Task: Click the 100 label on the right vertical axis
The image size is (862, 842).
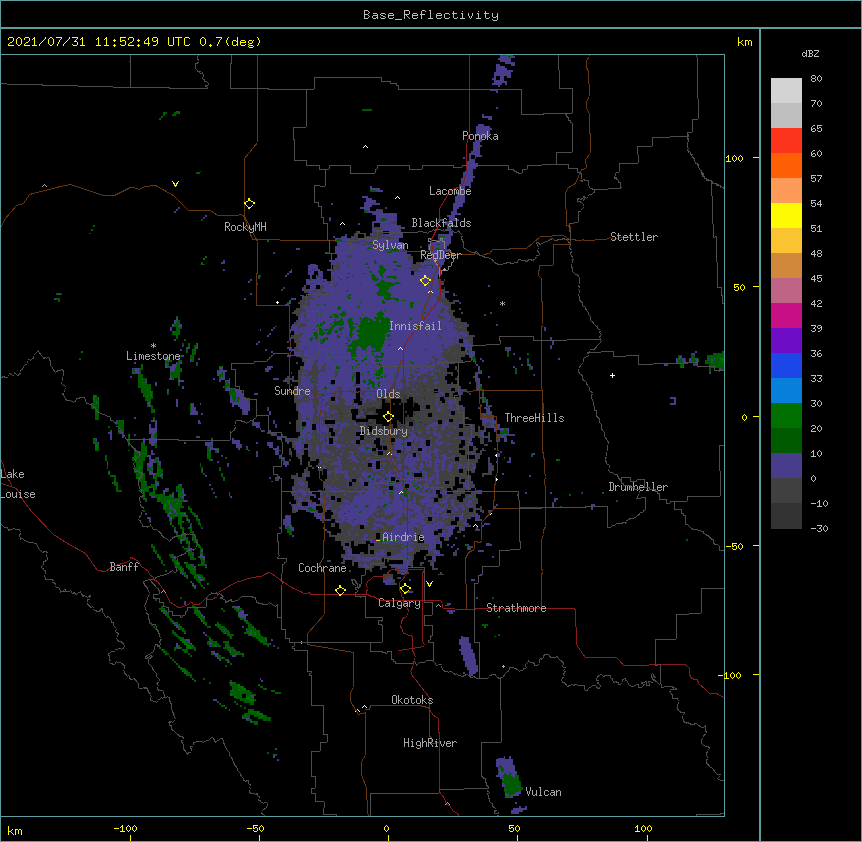Action: (x=734, y=158)
